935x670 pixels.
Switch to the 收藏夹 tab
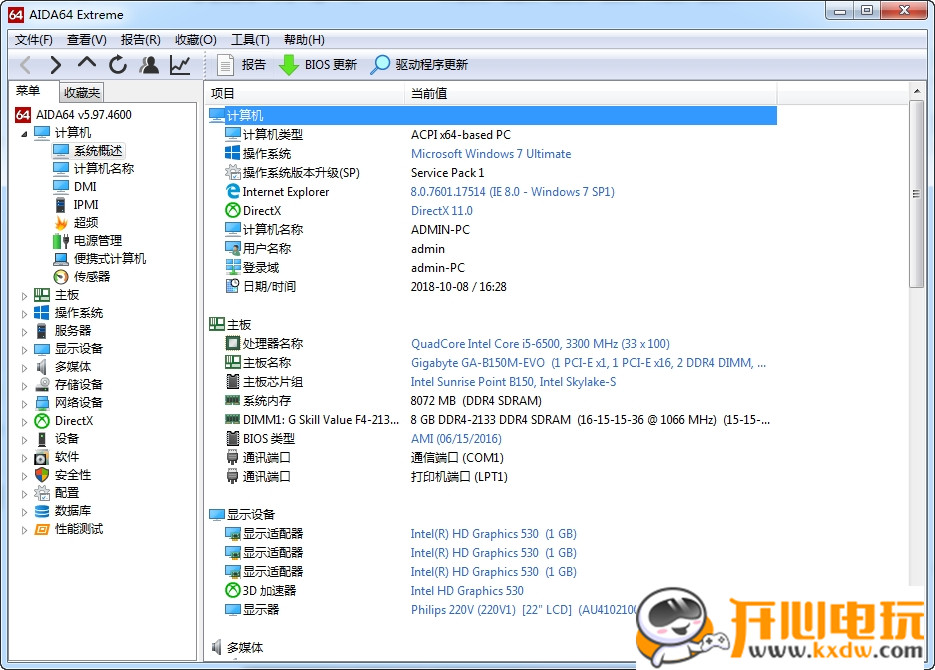81,91
